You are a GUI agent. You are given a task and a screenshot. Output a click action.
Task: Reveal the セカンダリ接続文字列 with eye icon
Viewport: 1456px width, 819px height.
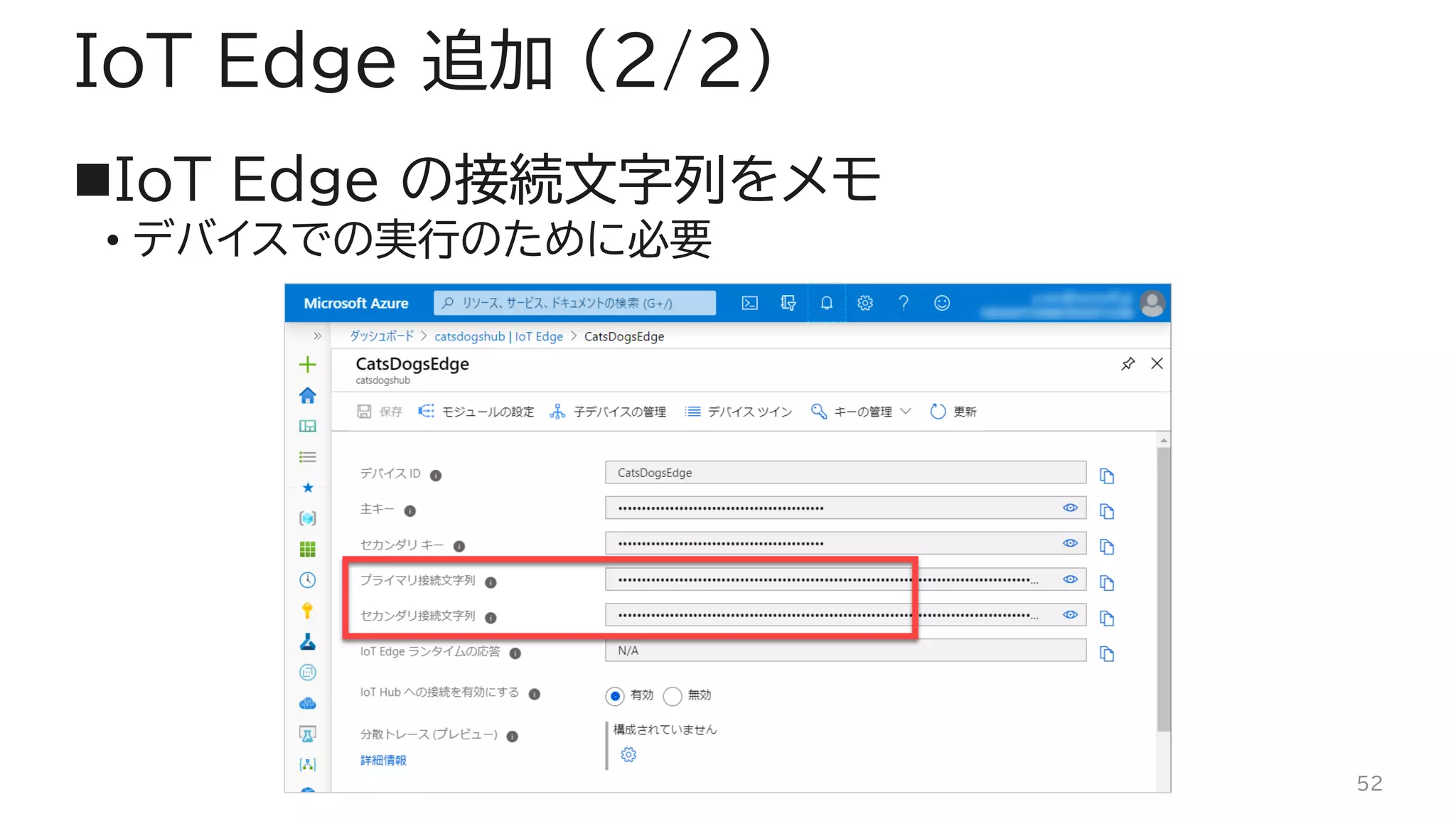pyautogui.click(x=1070, y=615)
